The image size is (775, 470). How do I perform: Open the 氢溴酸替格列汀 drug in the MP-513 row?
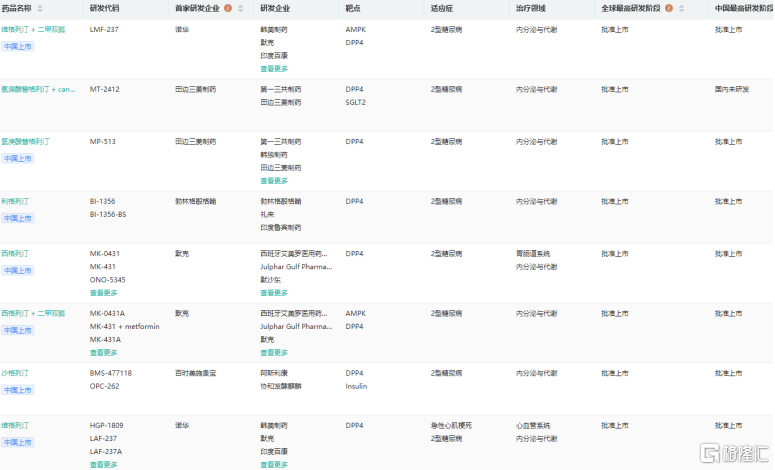pos(25,142)
